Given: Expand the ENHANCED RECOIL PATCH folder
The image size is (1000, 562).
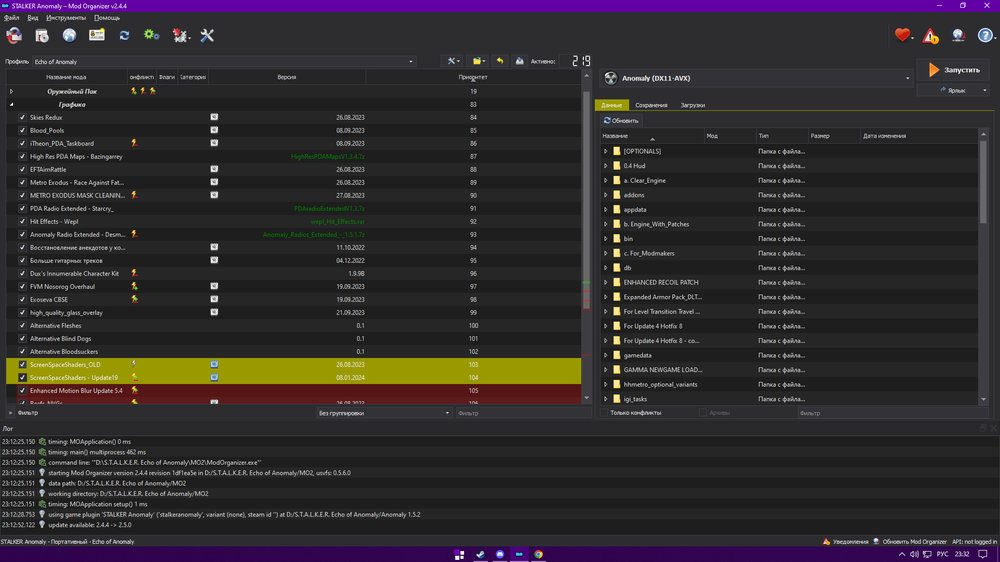Looking at the screenshot, I should (x=606, y=282).
